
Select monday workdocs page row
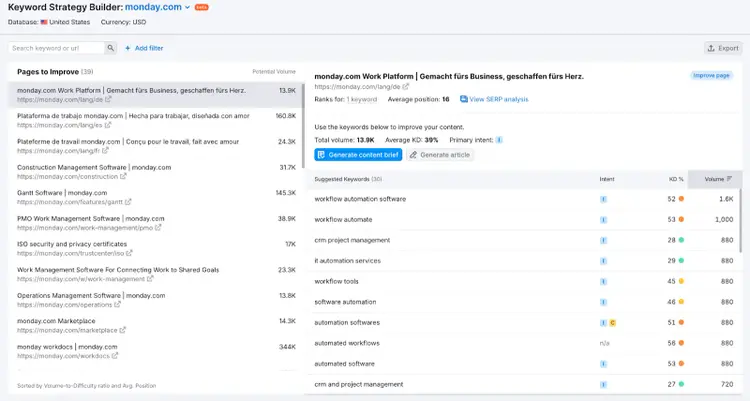coord(156,351)
